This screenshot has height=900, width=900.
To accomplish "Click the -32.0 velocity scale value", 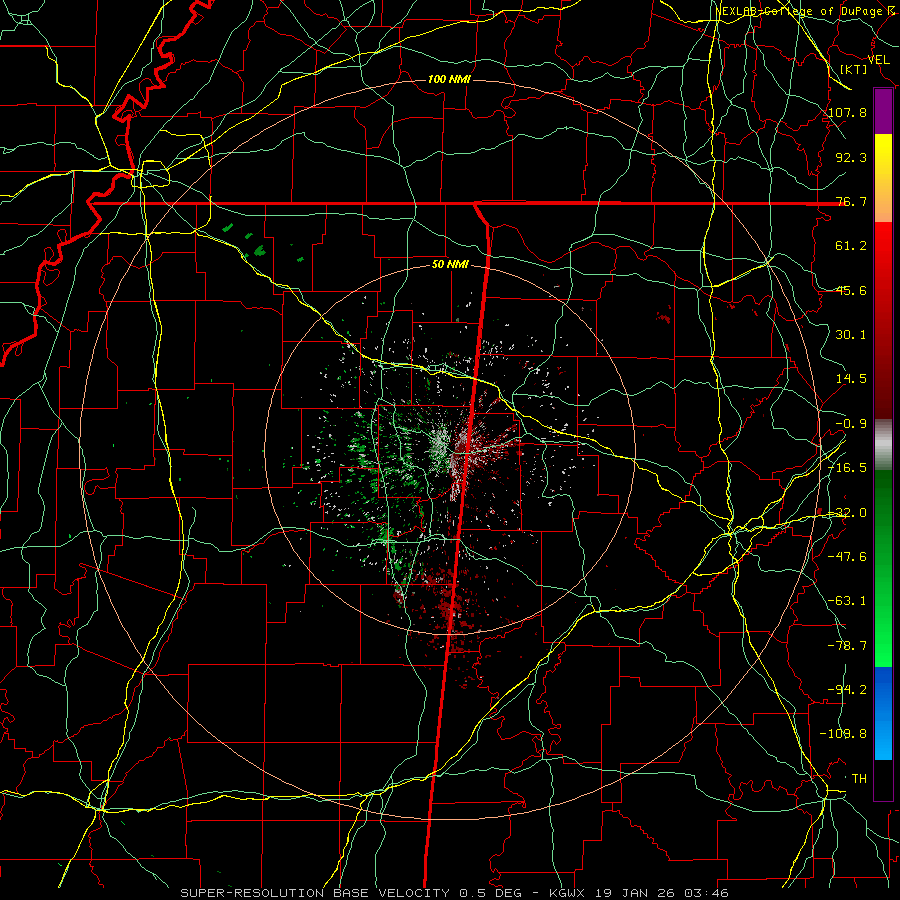I will (x=848, y=513).
